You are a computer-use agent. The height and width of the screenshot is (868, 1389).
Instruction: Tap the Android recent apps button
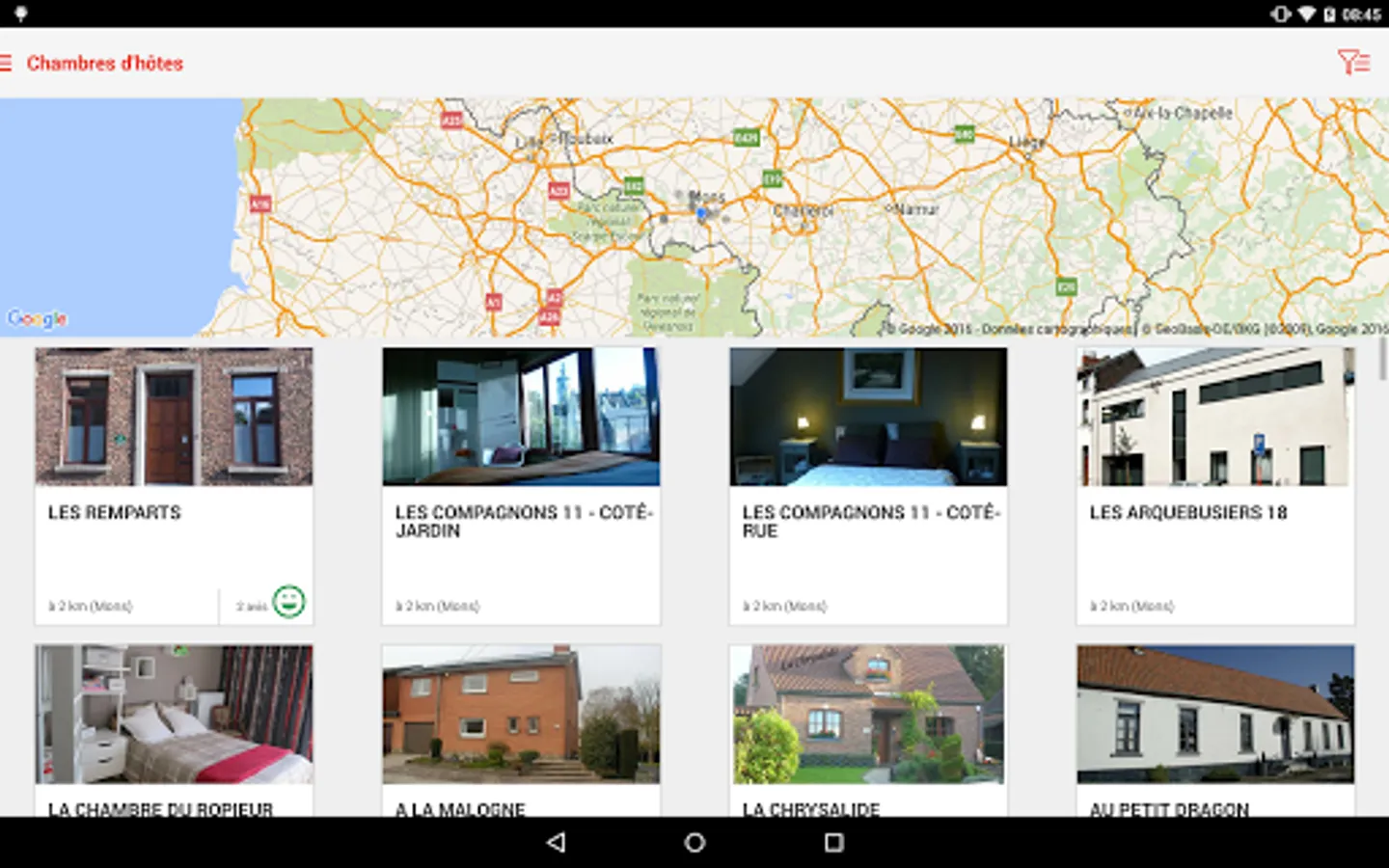(x=834, y=842)
